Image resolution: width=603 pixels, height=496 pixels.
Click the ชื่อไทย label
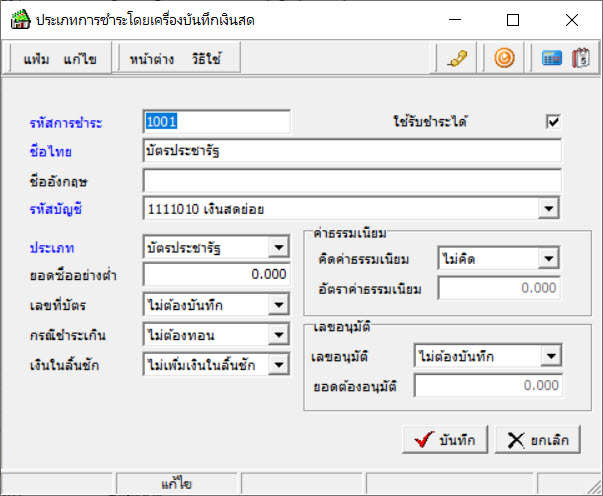tap(51, 151)
